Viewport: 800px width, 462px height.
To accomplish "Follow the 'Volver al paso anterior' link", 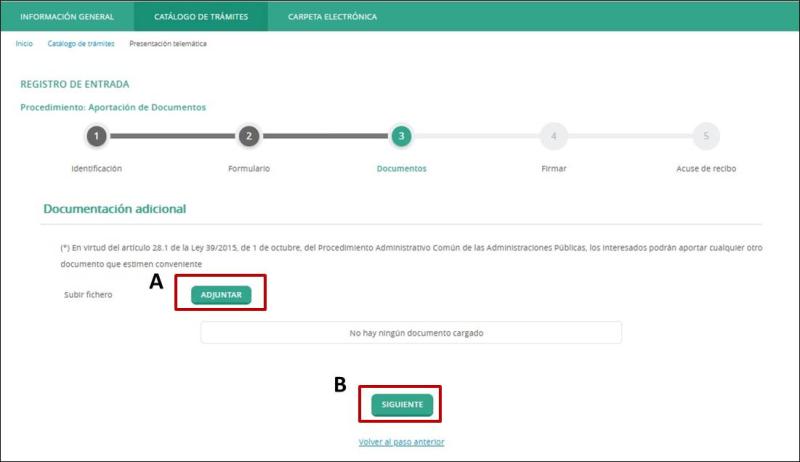I will coord(401,441).
